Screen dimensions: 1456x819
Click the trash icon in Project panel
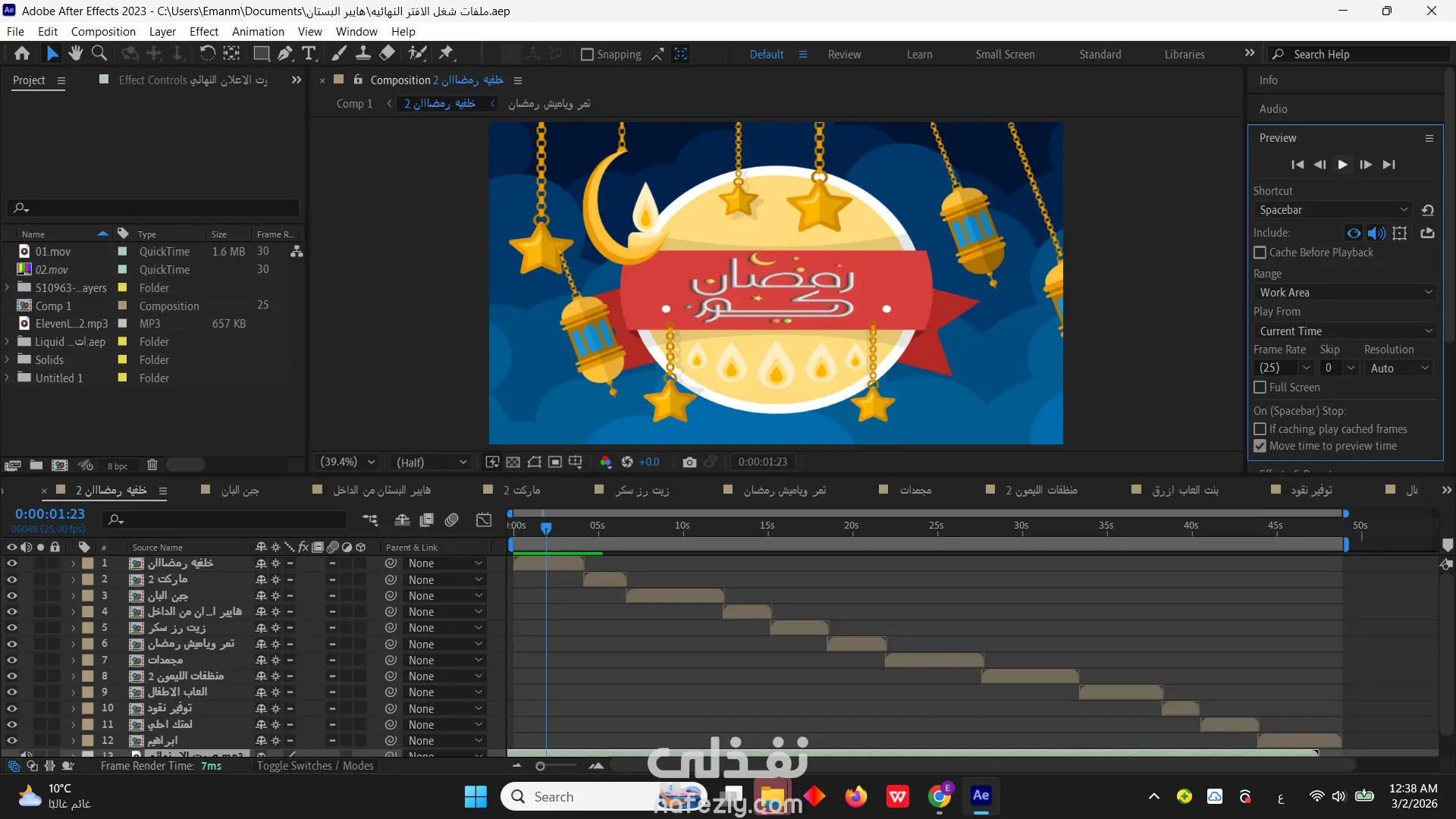152,465
